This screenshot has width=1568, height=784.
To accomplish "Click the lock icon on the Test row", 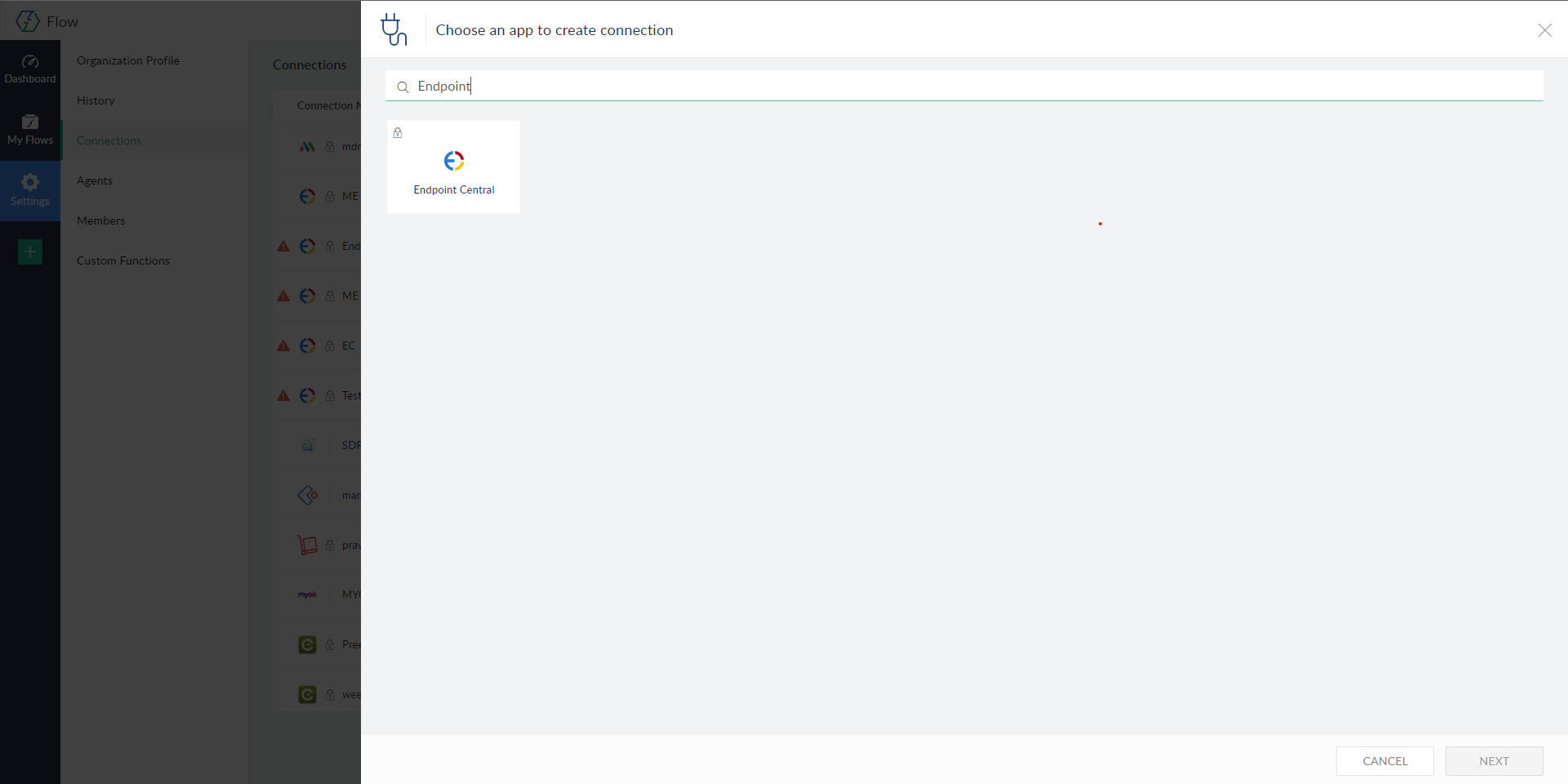I will [330, 395].
